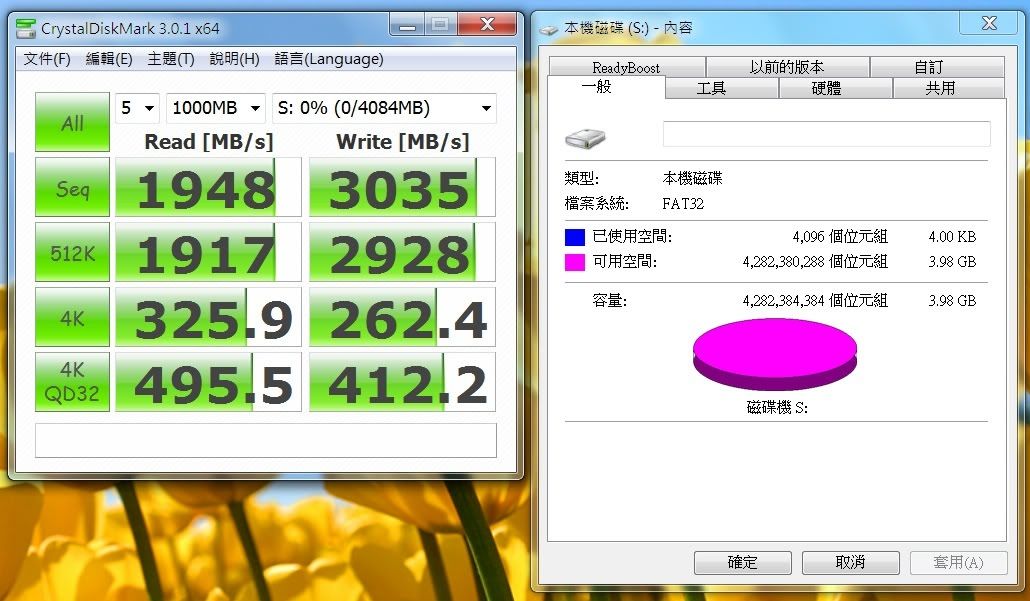Click the Seq write result 3035
Image resolution: width=1030 pixels, height=601 pixels.
point(402,187)
